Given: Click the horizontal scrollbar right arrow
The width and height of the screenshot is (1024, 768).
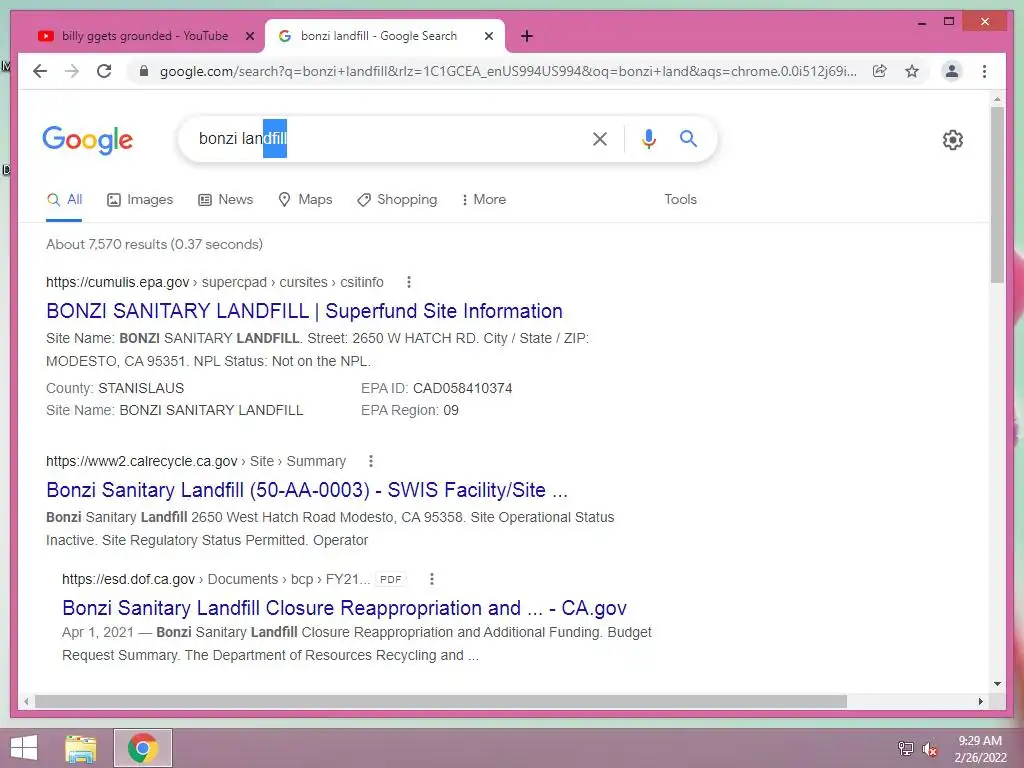Looking at the screenshot, I should coord(980,701).
